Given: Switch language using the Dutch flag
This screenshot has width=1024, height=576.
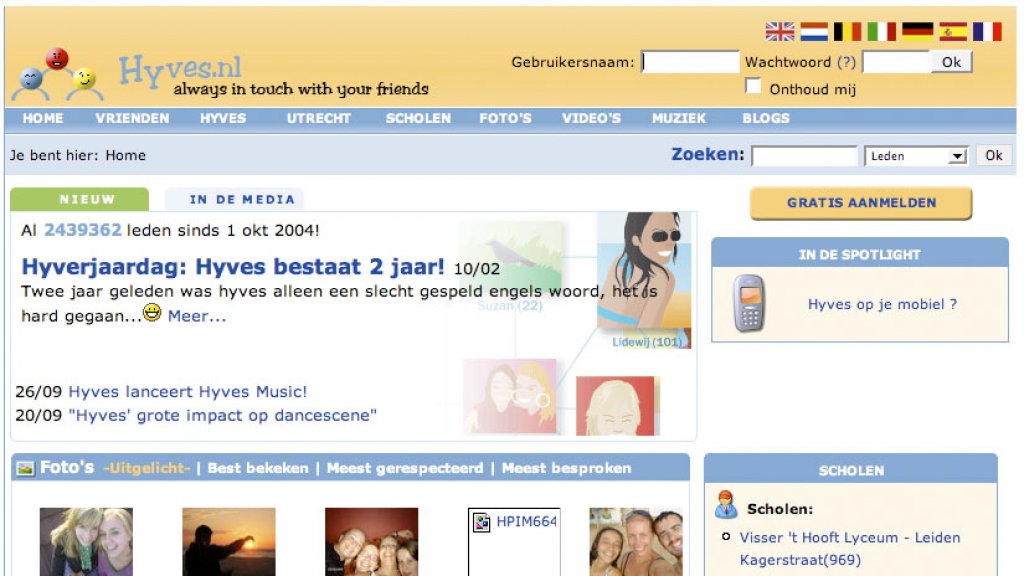Looking at the screenshot, I should coord(814,31).
